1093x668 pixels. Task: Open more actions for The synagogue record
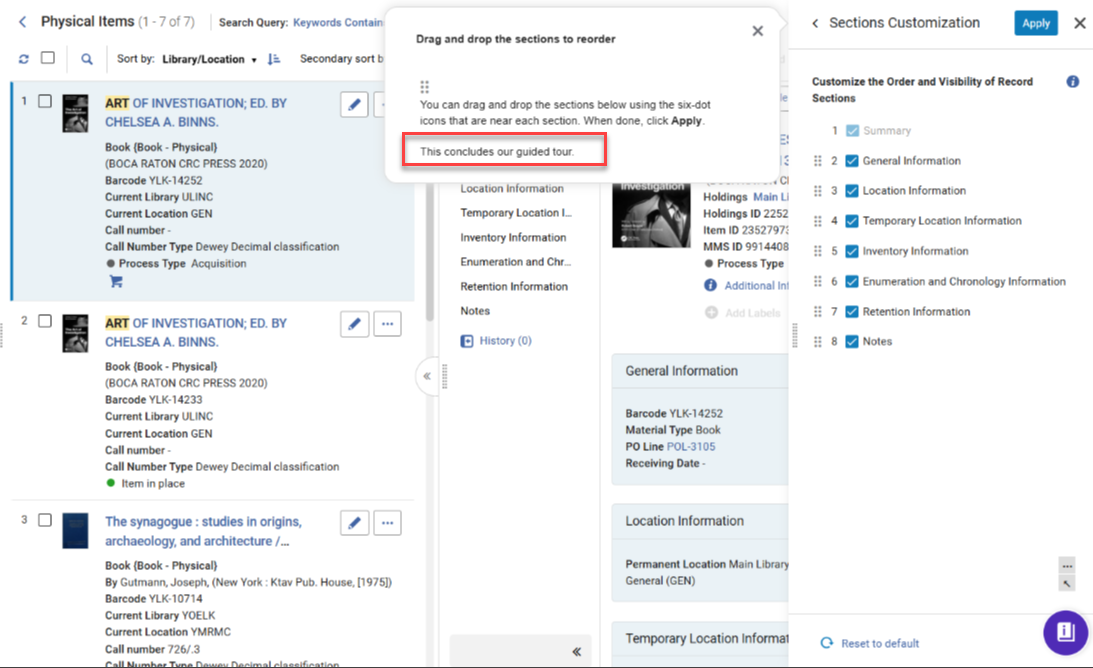388,523
